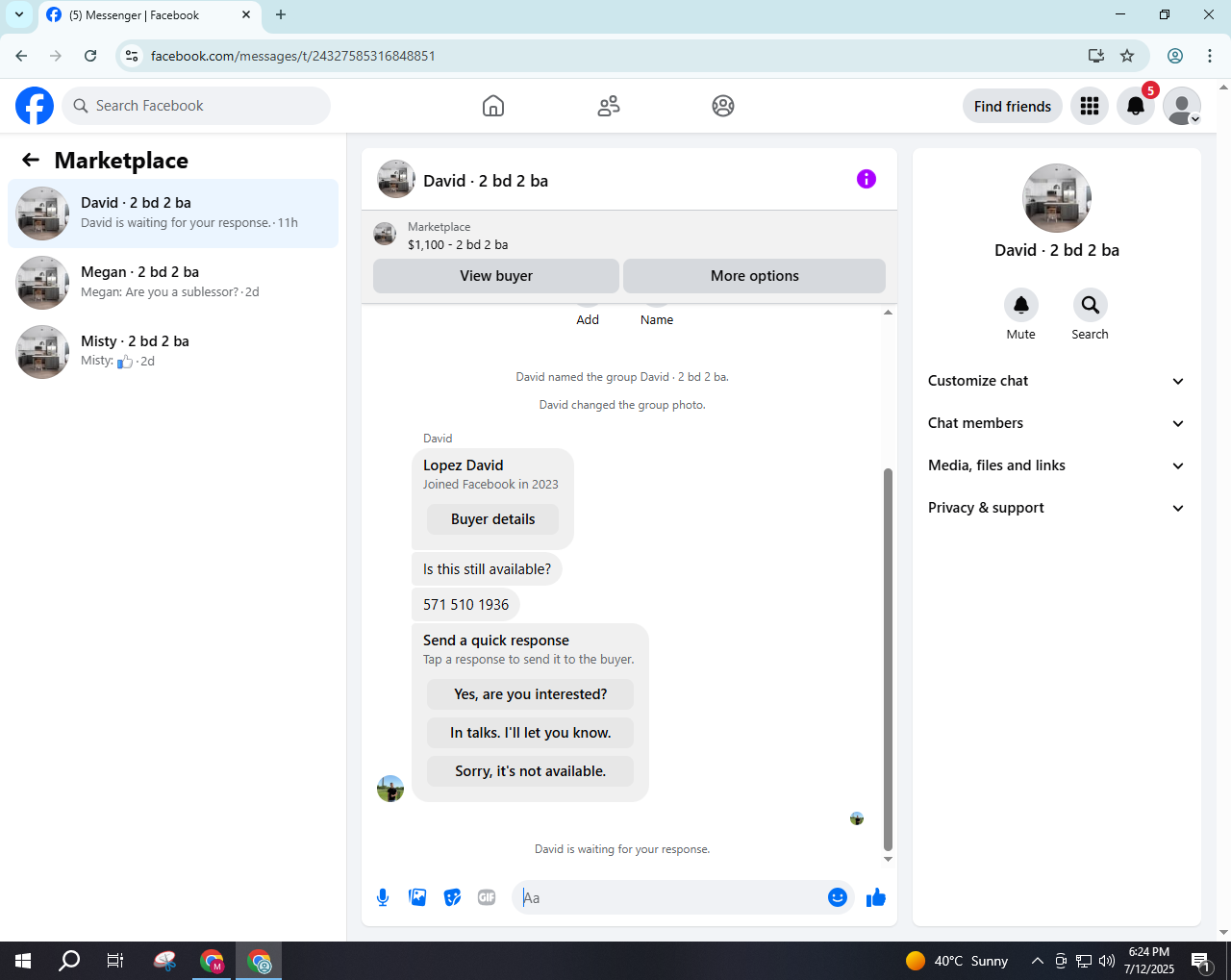Click David's sender avatar beside messages
This screenshot has width=1231, height=980.
(x=390, y=789)
